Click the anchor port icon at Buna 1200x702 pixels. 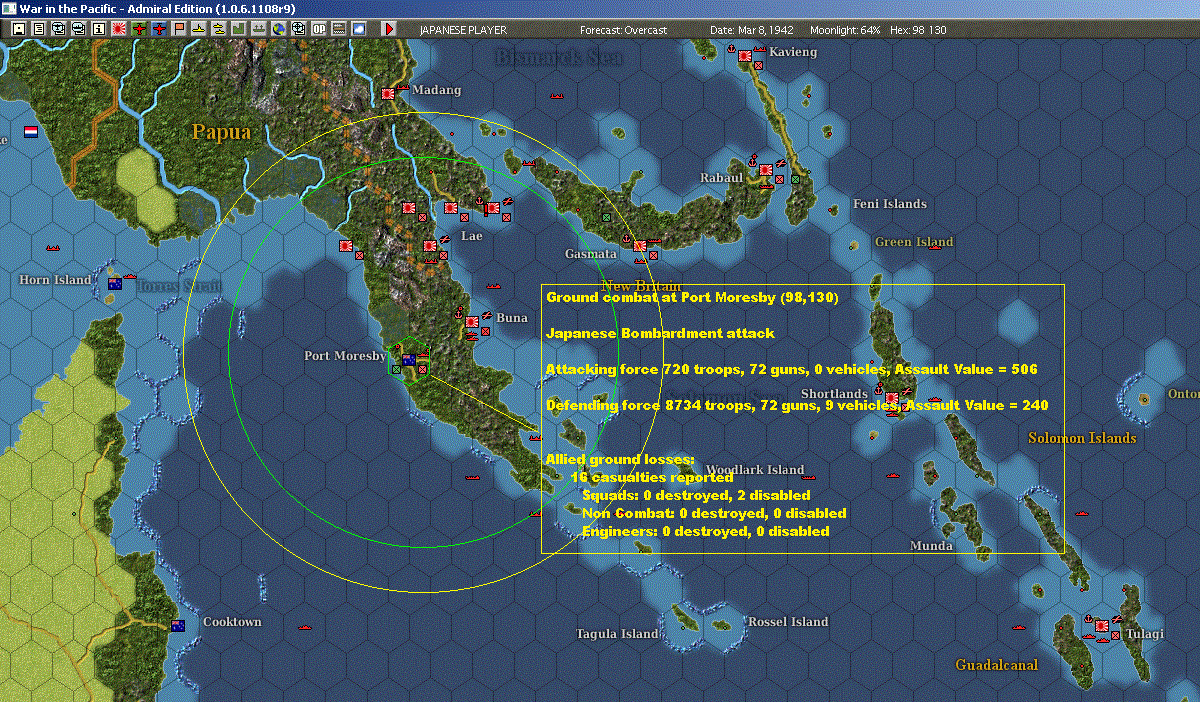tap(457, 314)
